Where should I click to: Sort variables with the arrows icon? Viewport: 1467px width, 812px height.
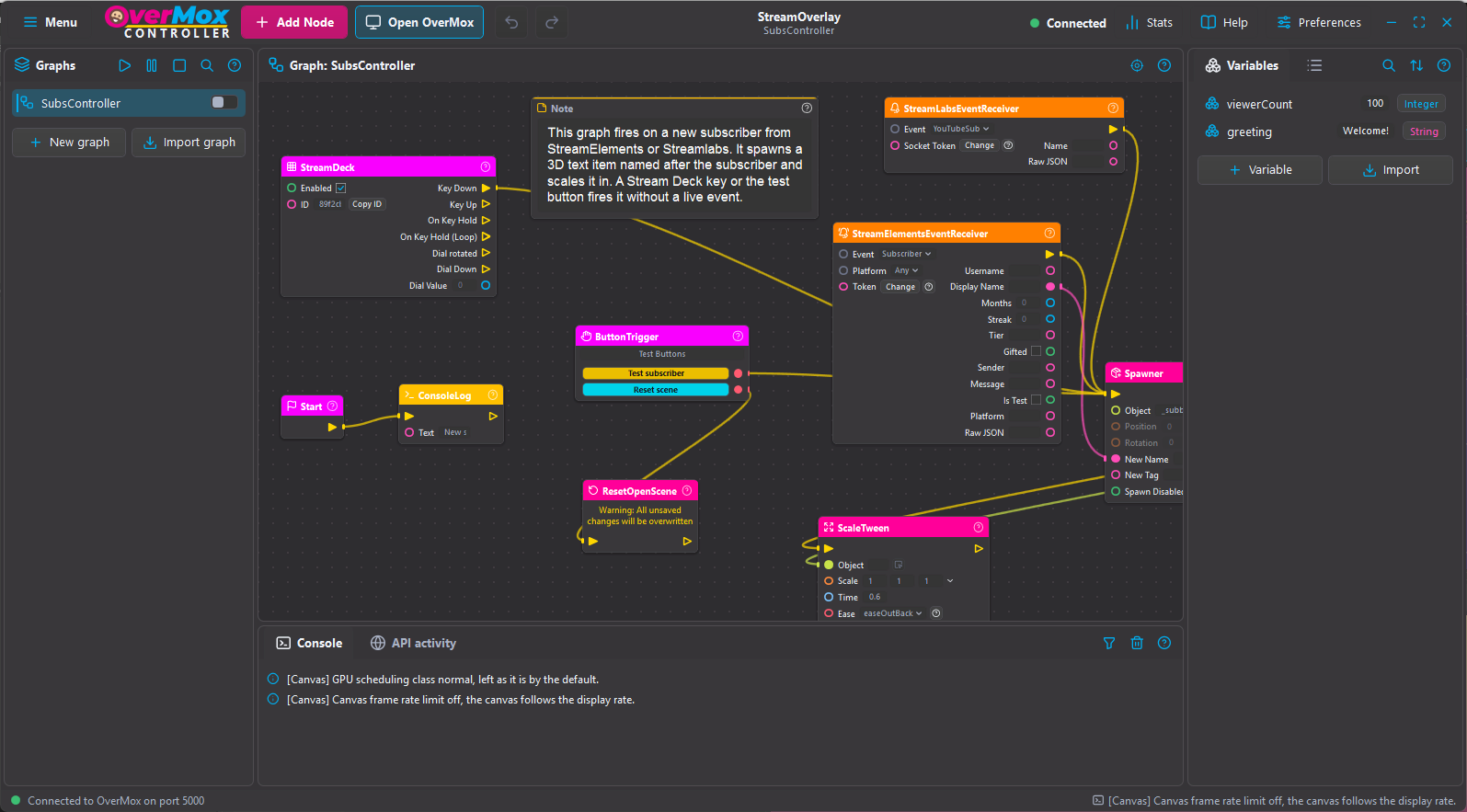[1416, 65]
